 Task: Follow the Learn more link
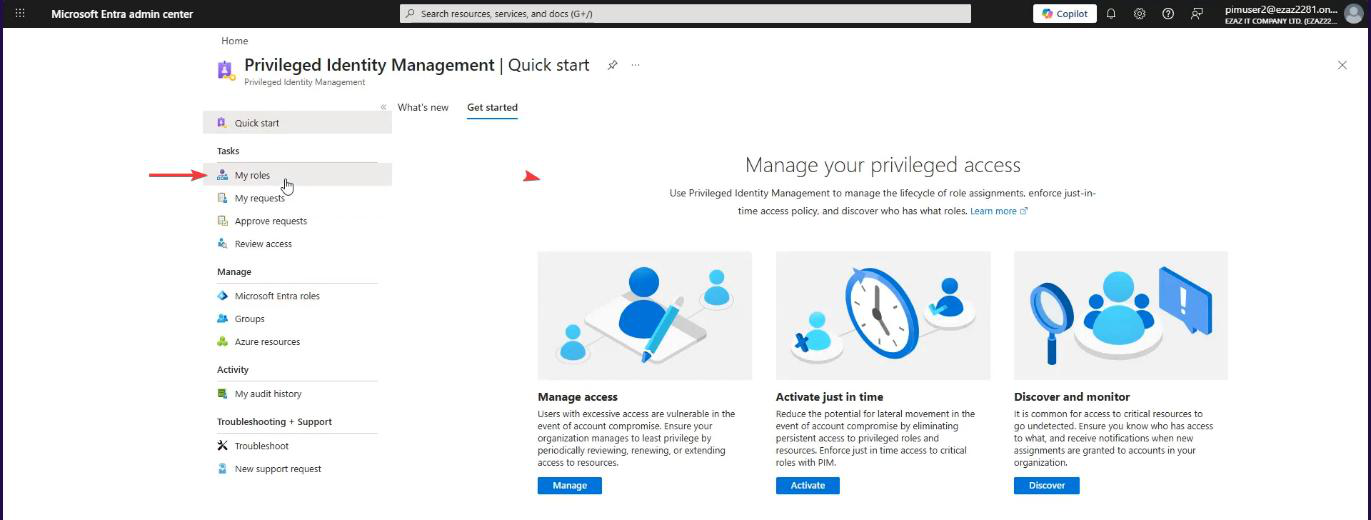coord(998,211)
